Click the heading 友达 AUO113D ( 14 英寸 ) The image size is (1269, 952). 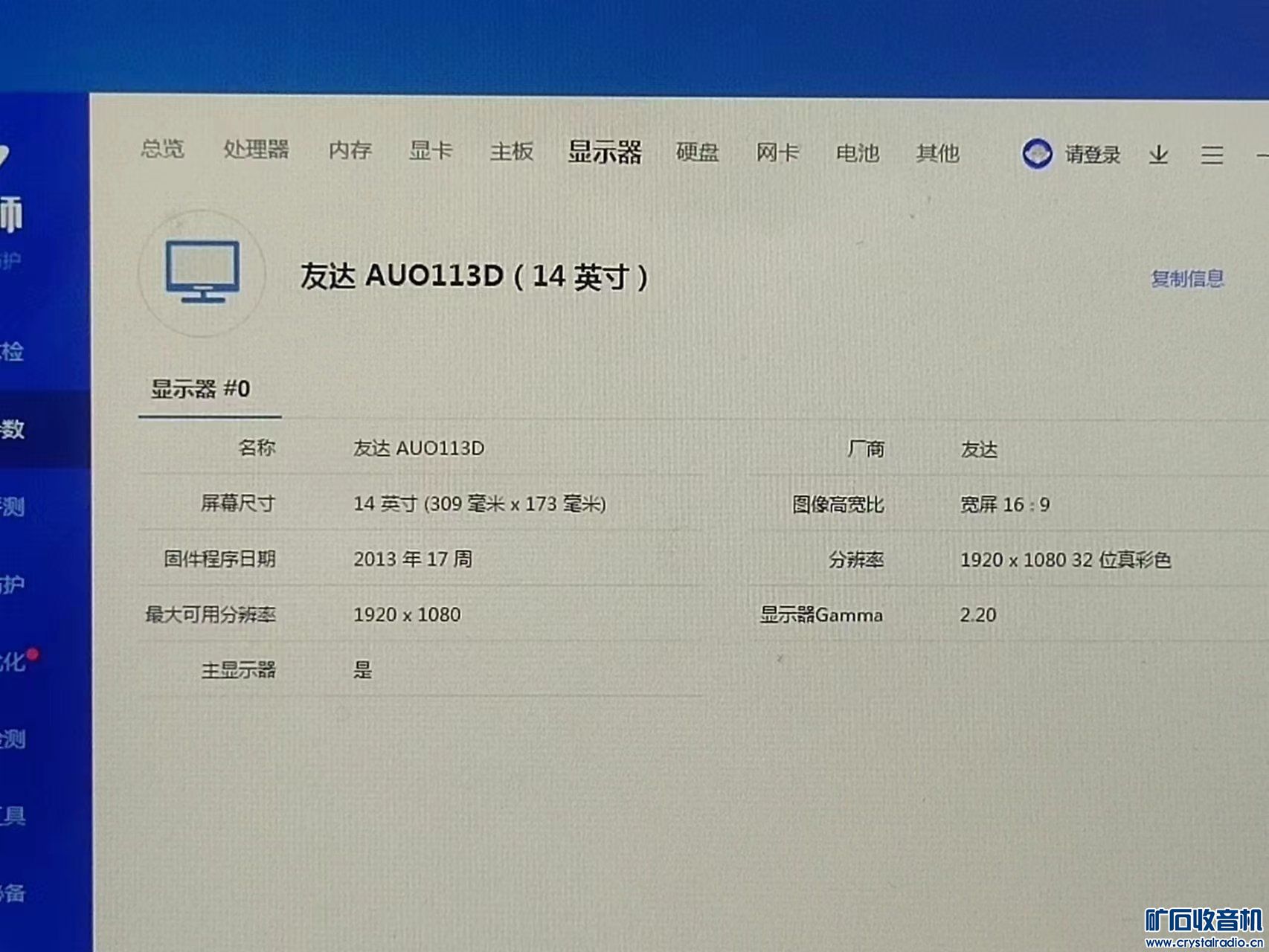(475, 277)
